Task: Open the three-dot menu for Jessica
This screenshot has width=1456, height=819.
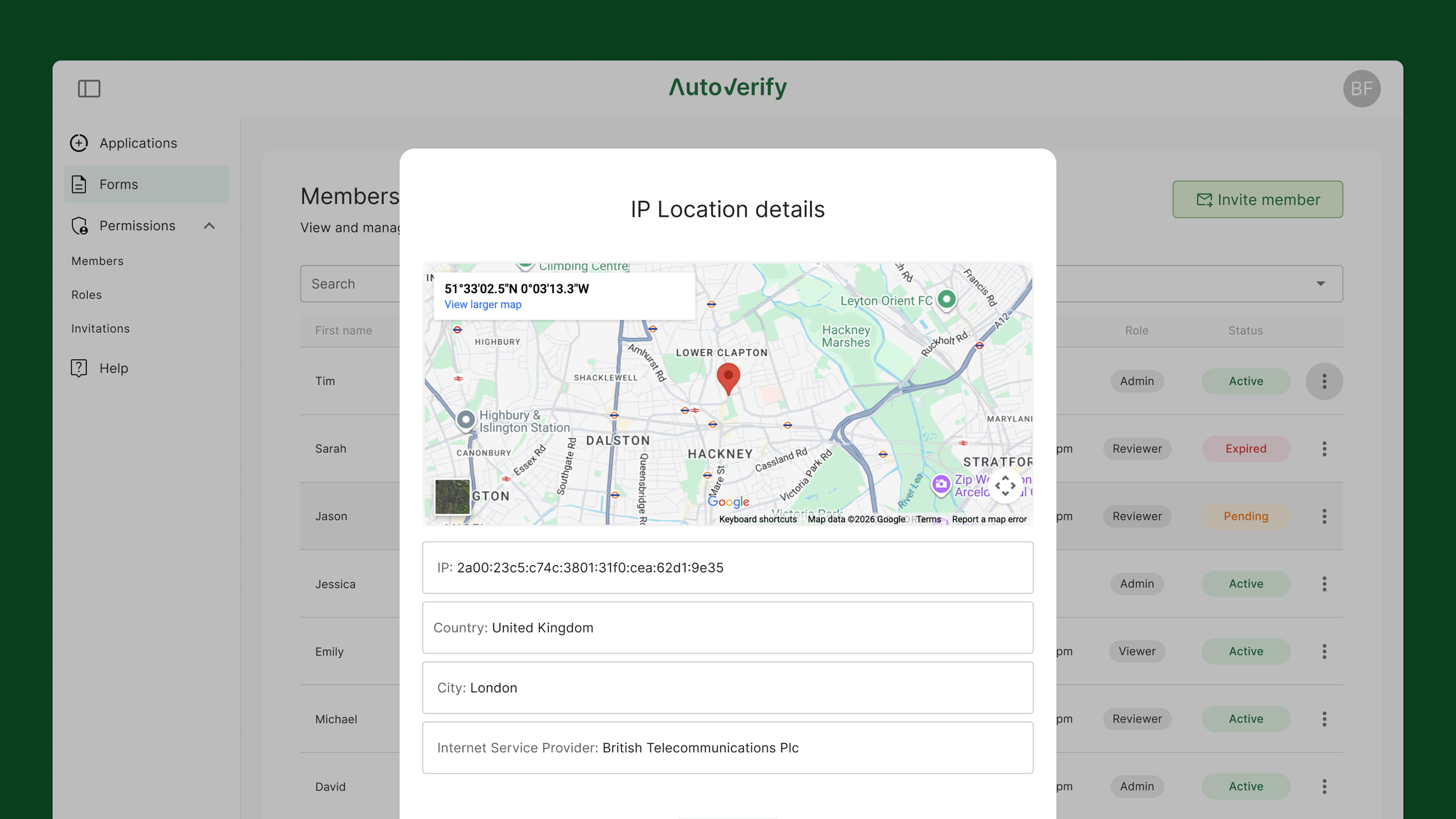Action: click(x=1324, y=584)
